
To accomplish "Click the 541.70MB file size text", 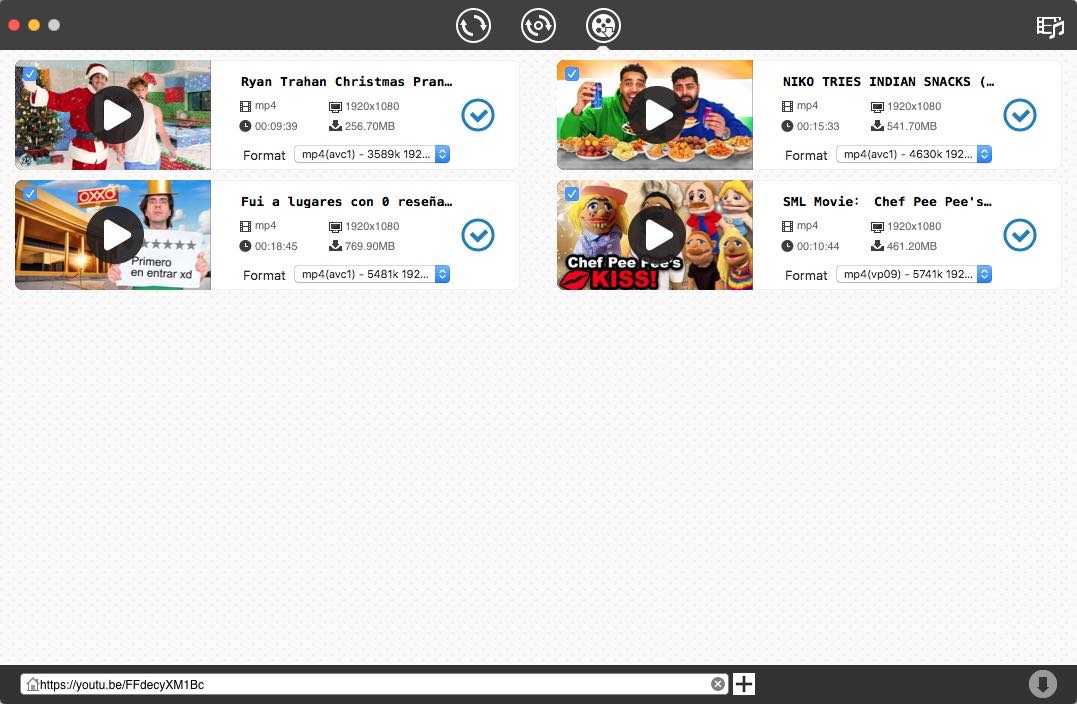I will pos(911,126).
